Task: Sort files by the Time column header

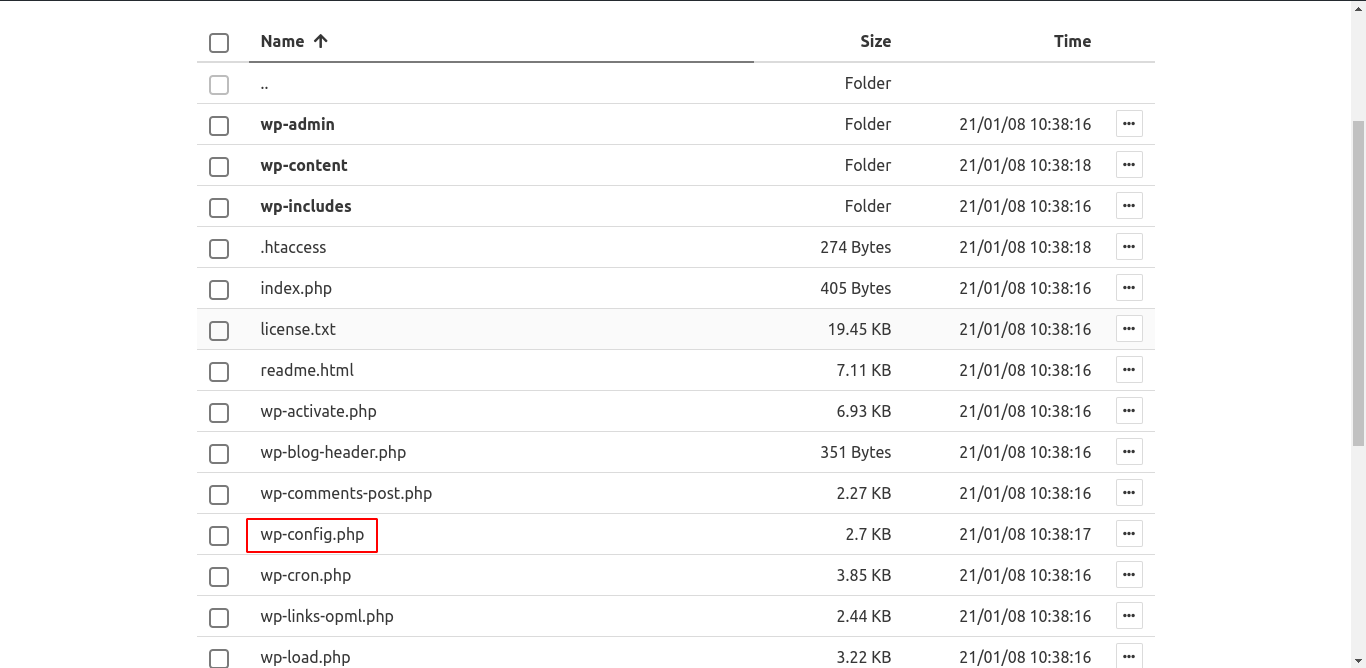Action: (1072, 41)
